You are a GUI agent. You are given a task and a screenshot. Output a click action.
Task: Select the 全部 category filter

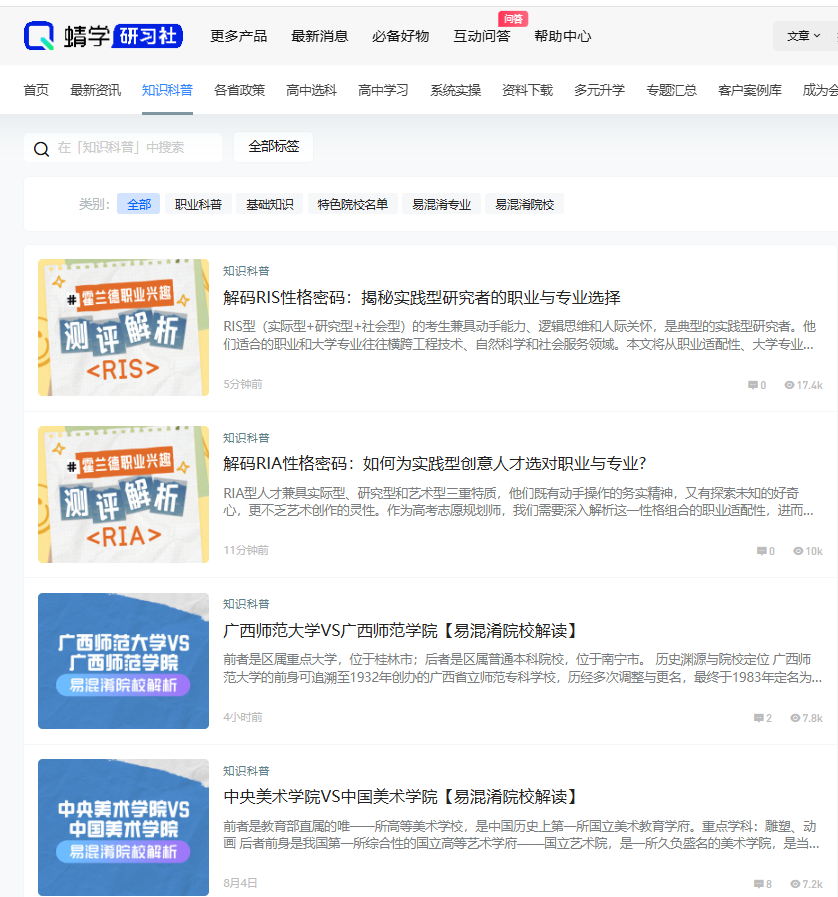click(x=138, y=204)
